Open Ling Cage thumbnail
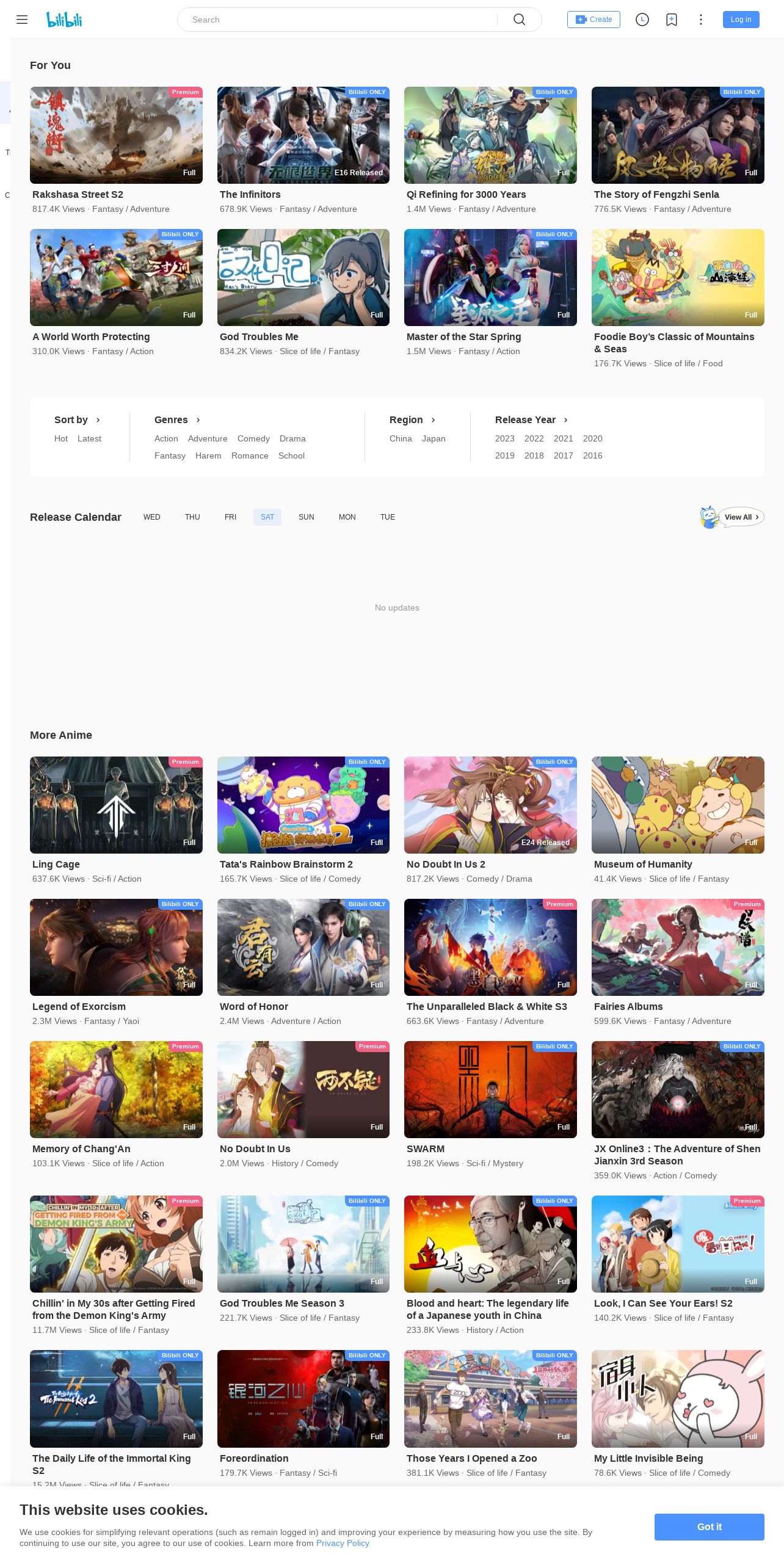 click(116, 805)
